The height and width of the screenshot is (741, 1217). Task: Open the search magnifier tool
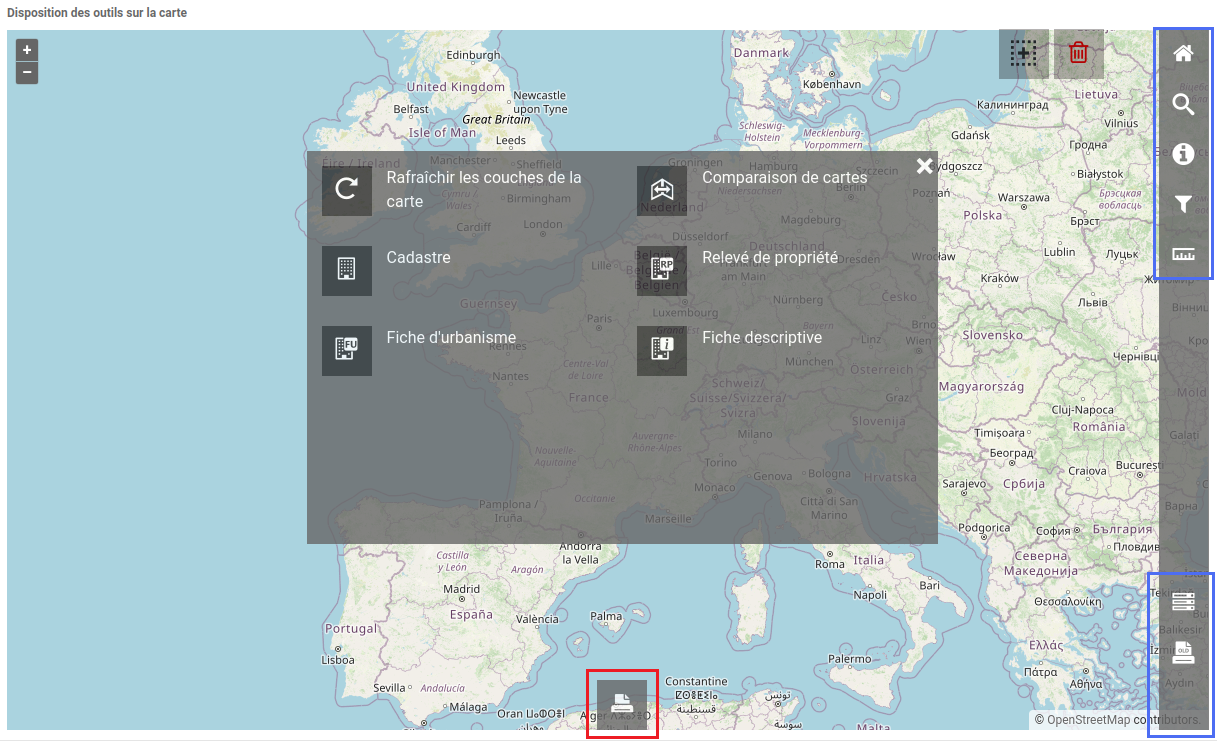1184,104
